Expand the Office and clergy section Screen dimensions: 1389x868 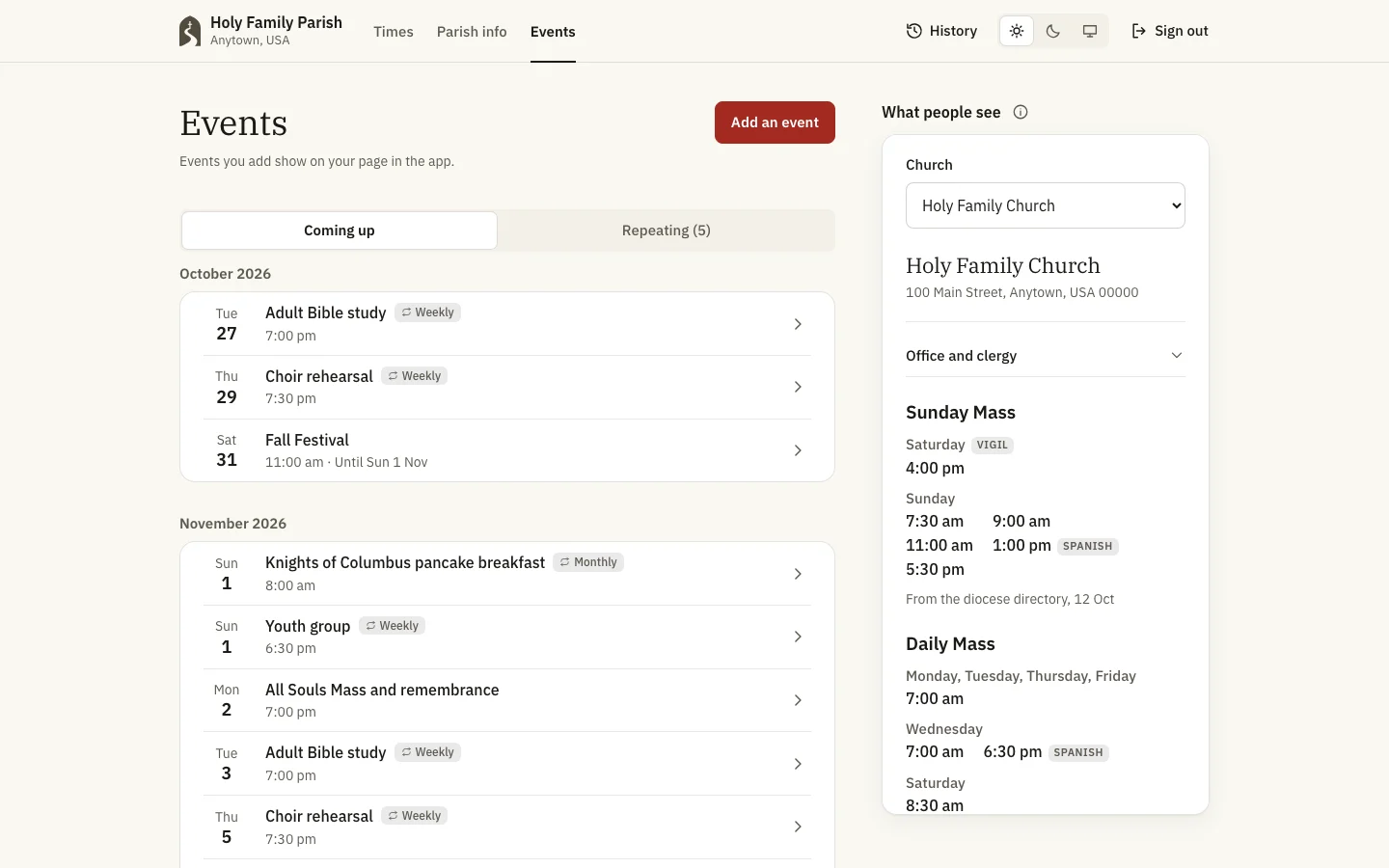[x=1046, y=356]
